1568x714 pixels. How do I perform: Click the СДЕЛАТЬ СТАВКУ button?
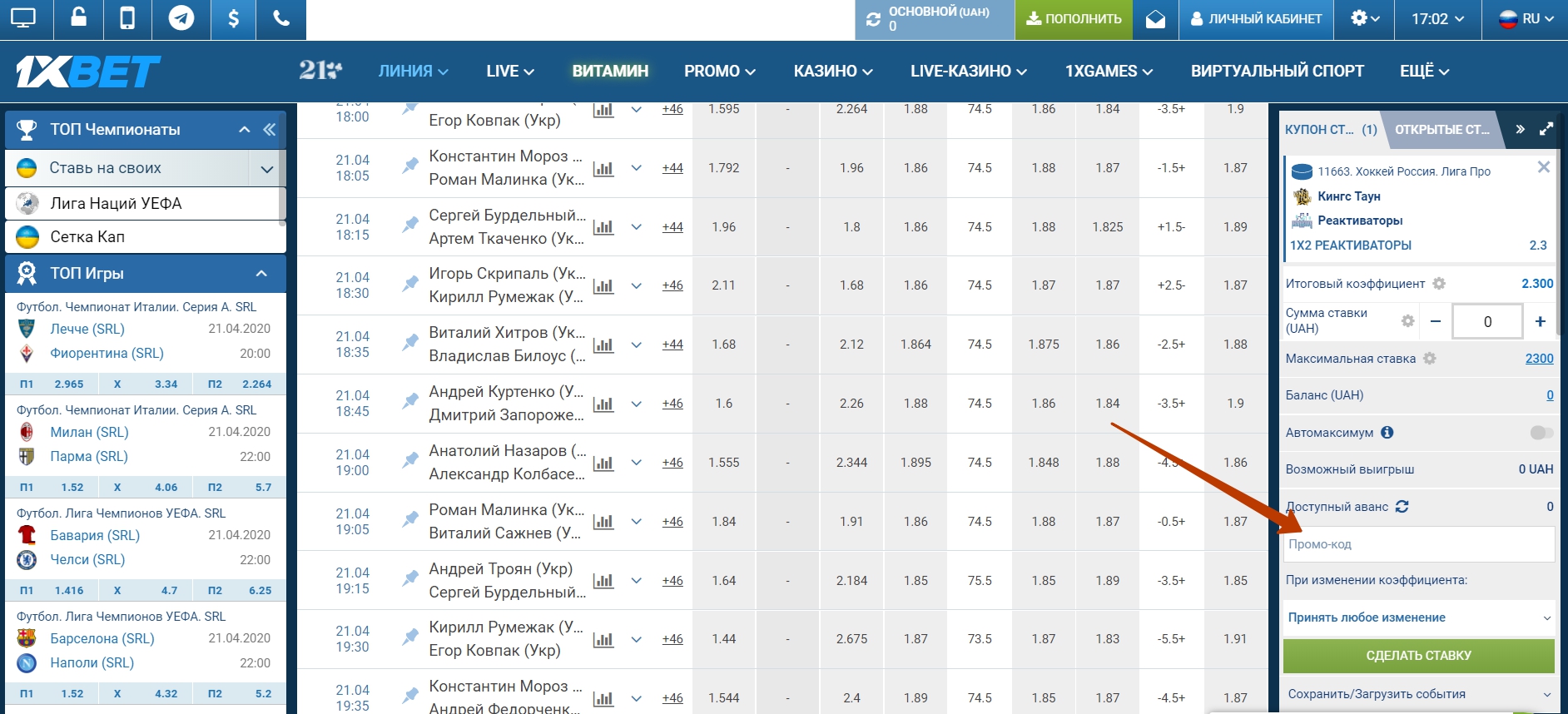pos(1419,656)
